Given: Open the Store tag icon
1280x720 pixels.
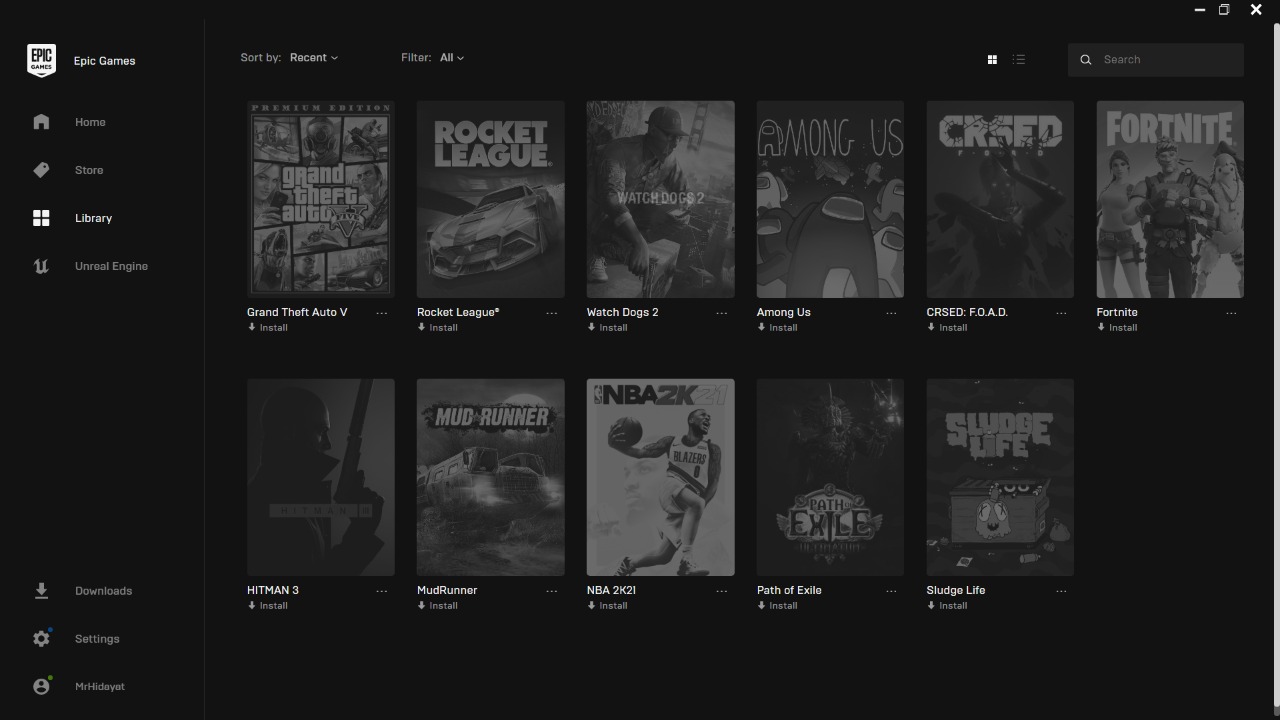Looking at the screenshot, I should [x=41, y=170].
